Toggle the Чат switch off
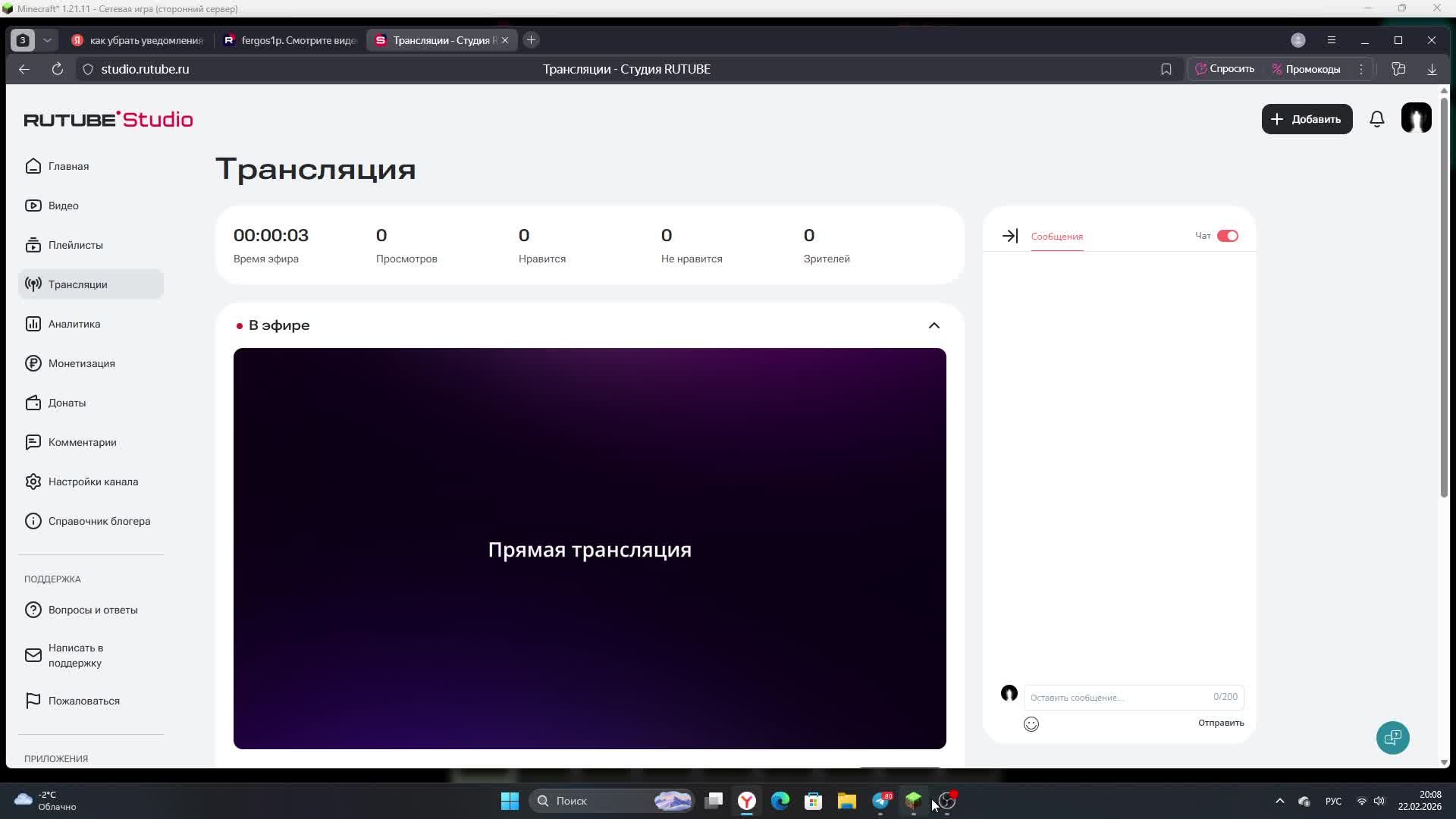 tap(1227, 236)
